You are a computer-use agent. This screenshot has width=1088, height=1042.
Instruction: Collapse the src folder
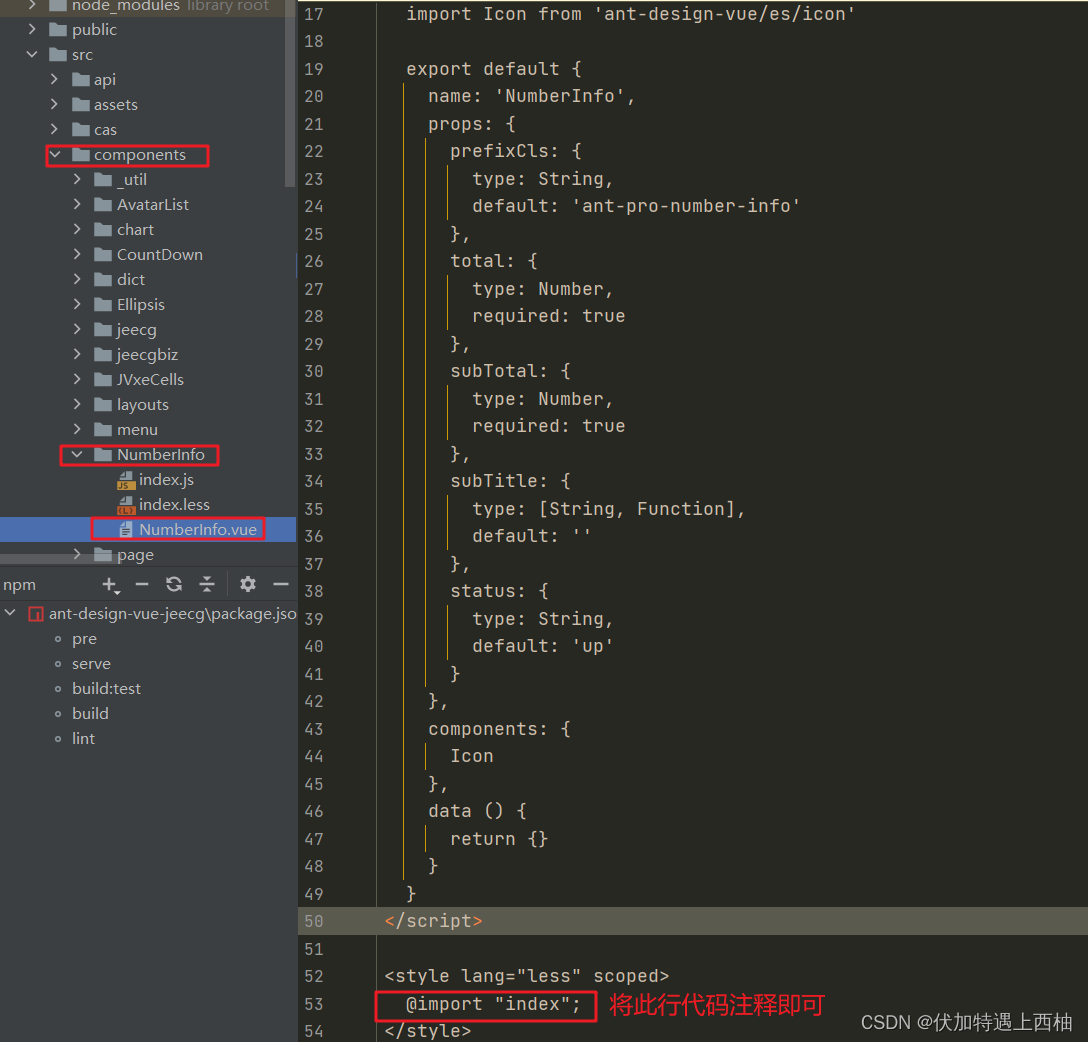[x=32, y=54]
